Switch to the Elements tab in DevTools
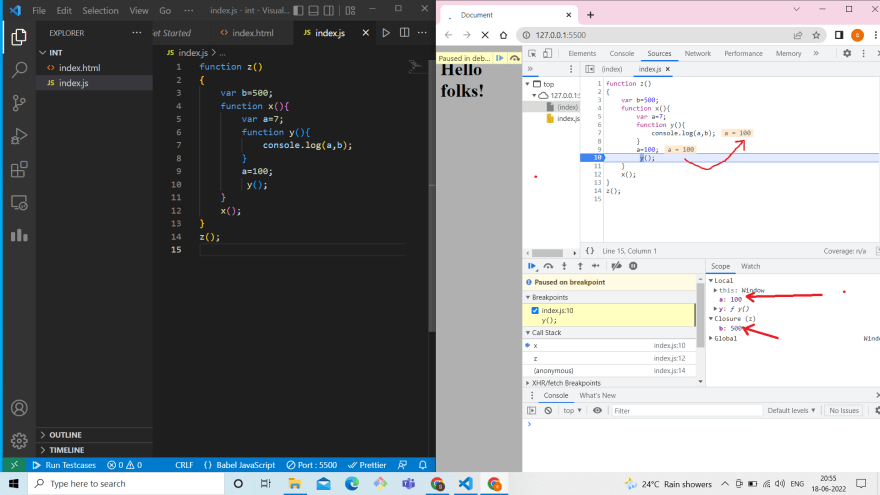The image size is (880, 495). [x=582, y=53]
